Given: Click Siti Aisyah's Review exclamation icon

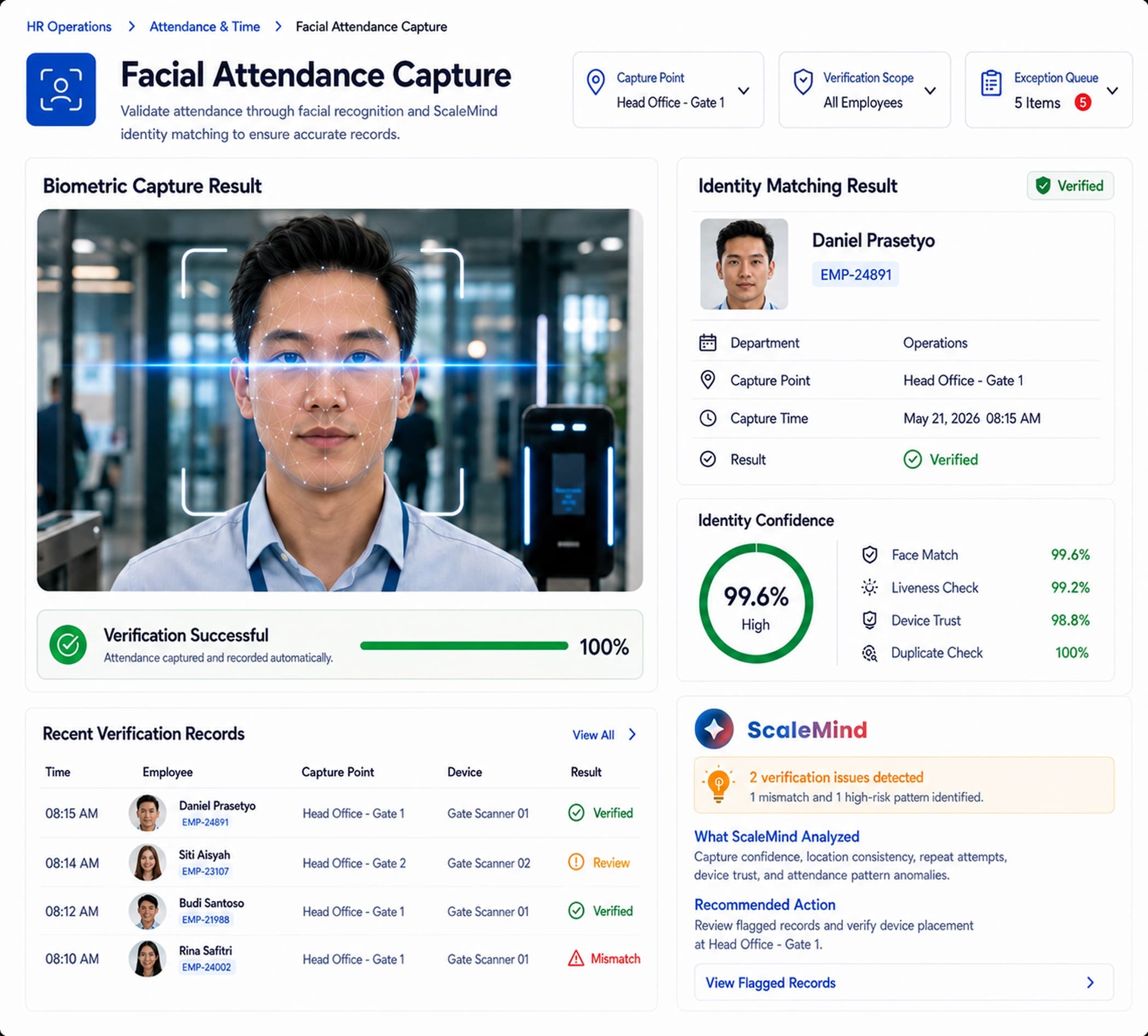Looking at the screenshot, I should tap(576, 862).
